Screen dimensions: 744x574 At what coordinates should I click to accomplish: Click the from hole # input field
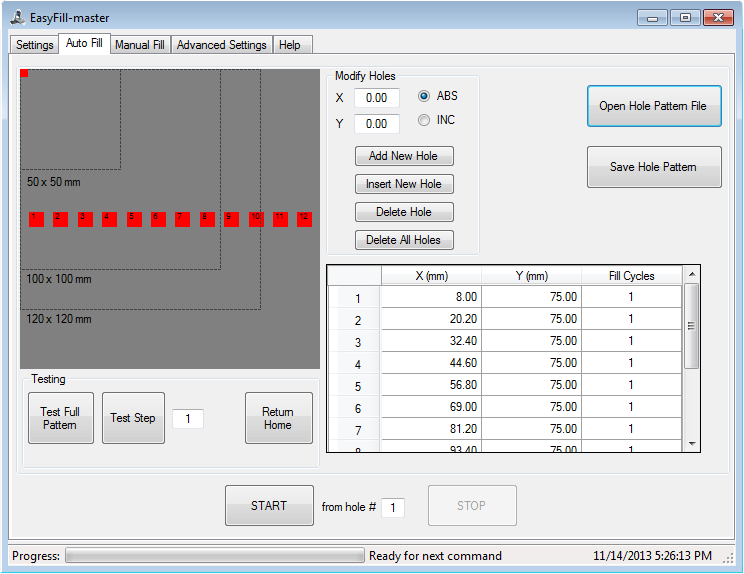click(x=393, y=508)
